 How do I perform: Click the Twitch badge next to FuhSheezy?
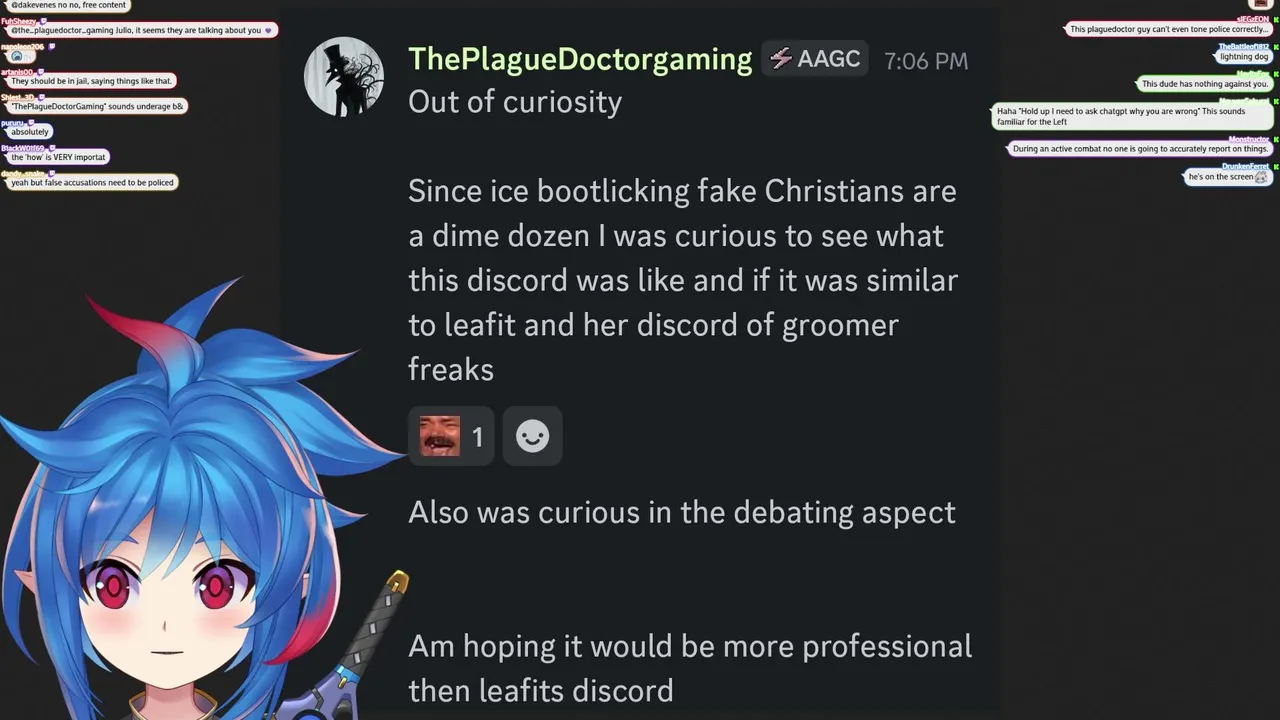click(43, 20)
